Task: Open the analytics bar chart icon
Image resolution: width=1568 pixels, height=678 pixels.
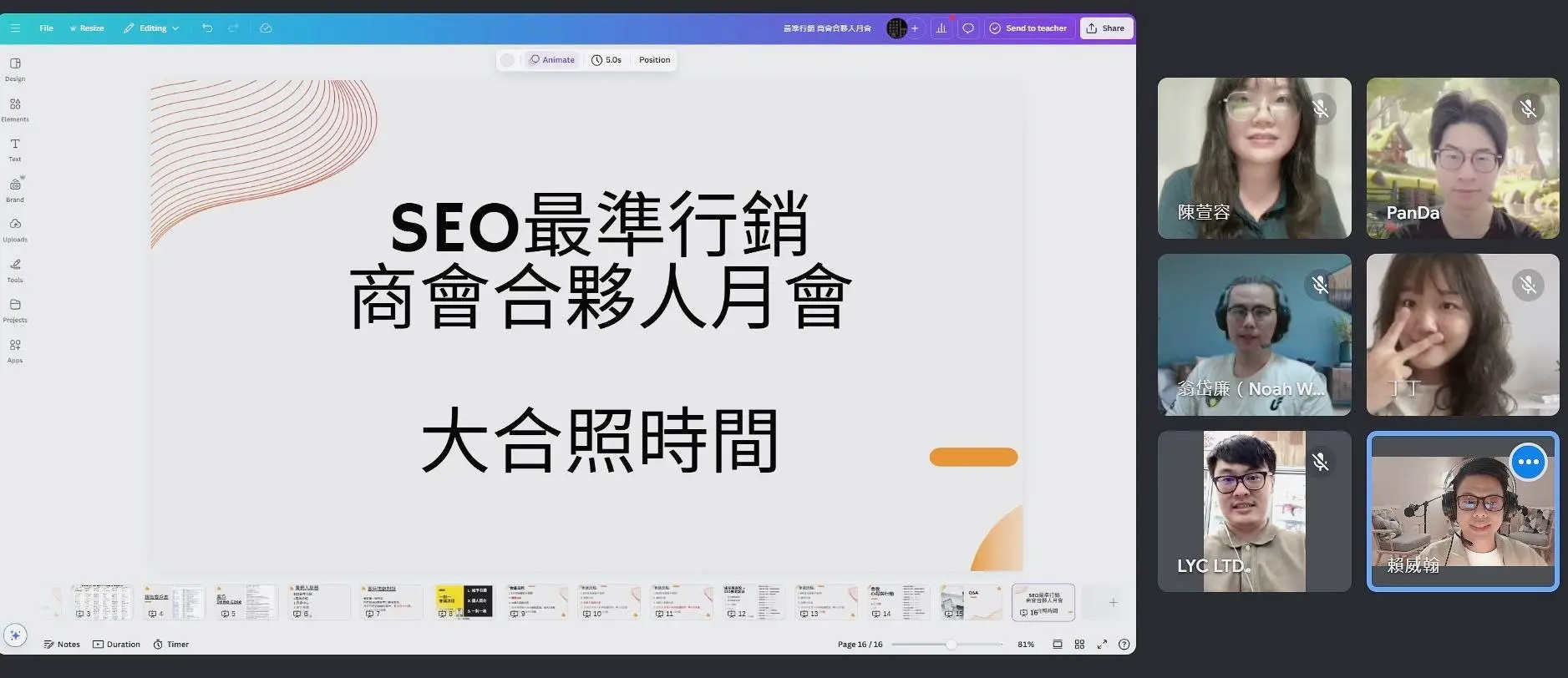Action: 941,28
